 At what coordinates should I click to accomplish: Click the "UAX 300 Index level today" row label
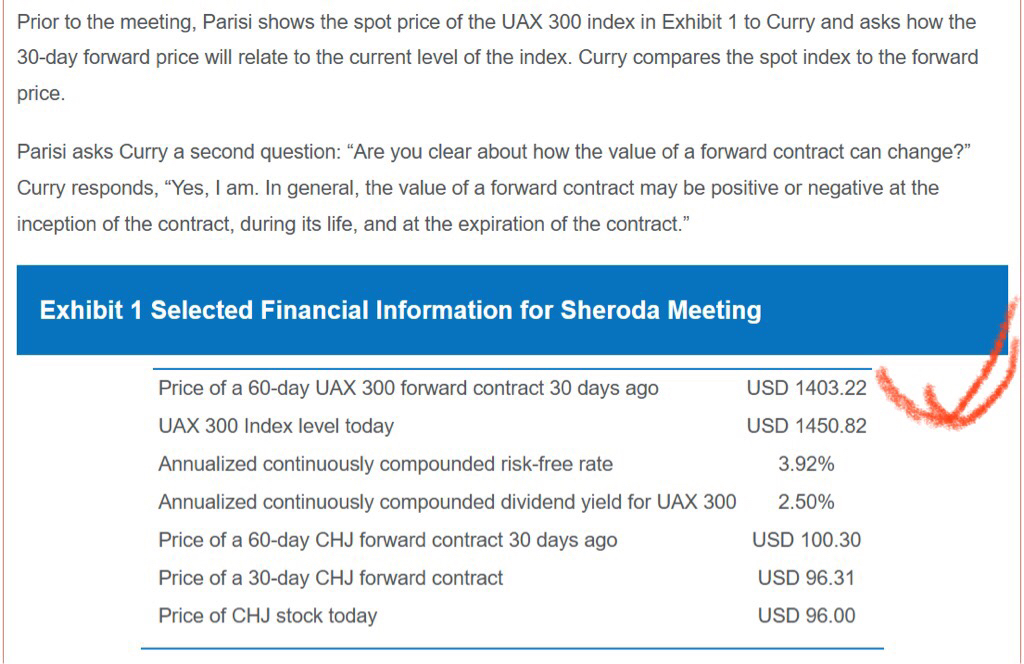pyautogui.click(x=276, y=426)
